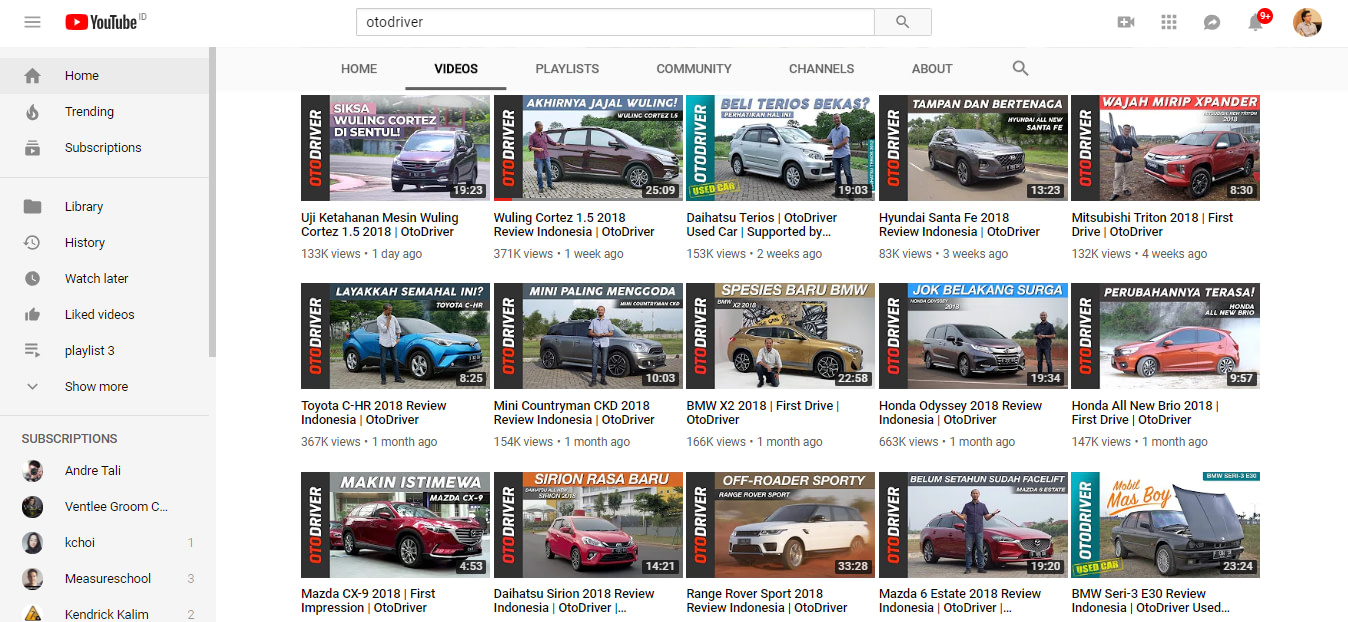Open BMW Seri-3 E30 Review thumbnail
This screenshot has height=622, width=1348.
1166,524
